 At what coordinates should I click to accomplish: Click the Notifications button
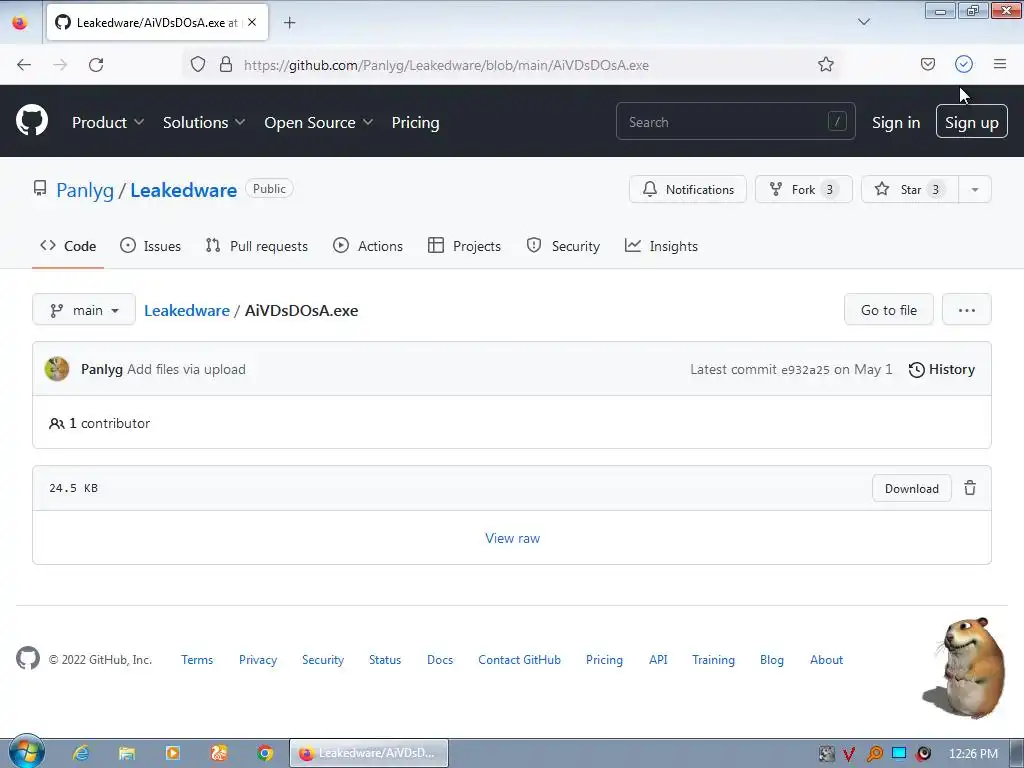tap(688, 189)
